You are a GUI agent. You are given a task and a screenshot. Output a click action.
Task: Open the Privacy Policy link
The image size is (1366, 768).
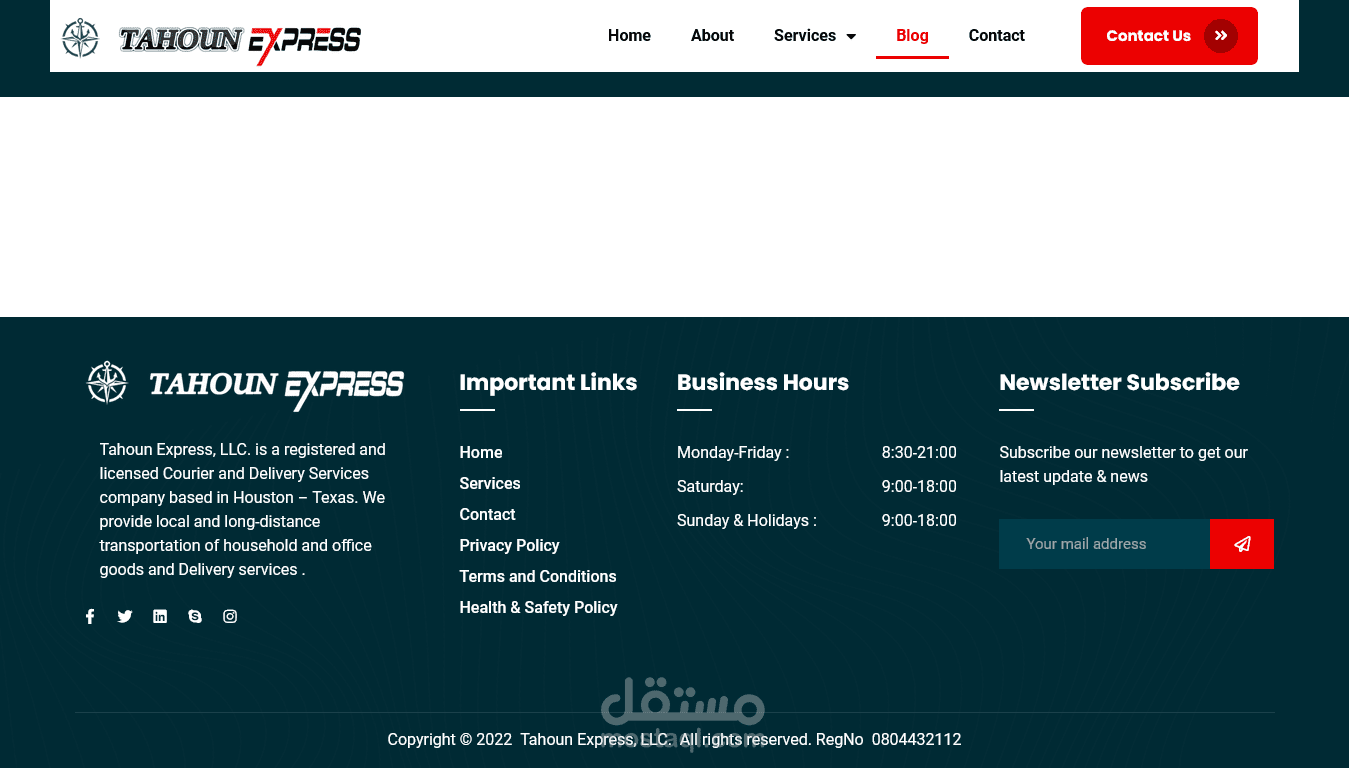(x=509, y=546)
